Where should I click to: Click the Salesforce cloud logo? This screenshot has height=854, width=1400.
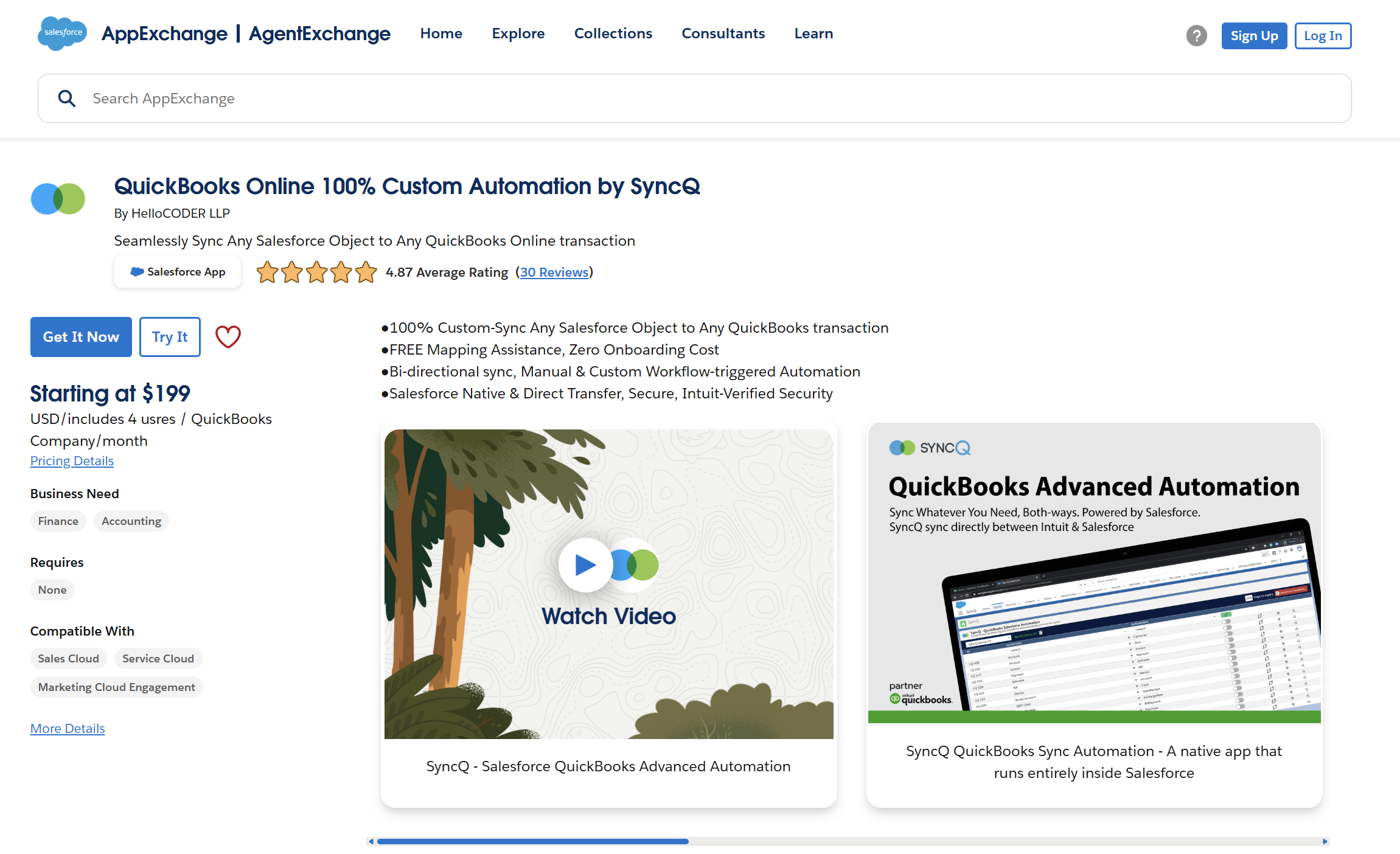point(62,33)
